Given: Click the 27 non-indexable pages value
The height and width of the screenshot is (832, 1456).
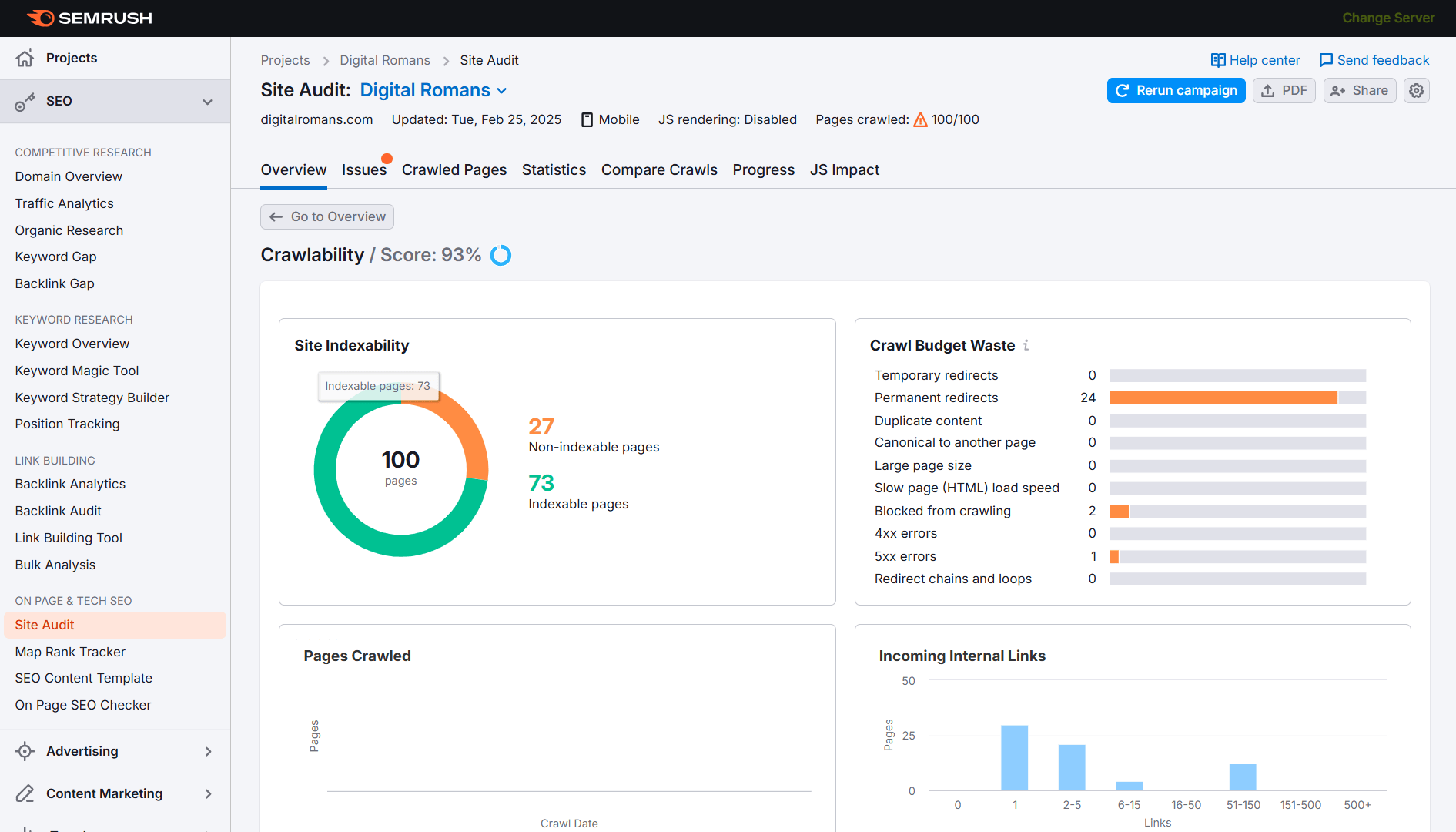Looking at the screenshot, I should tap(541, 426).
